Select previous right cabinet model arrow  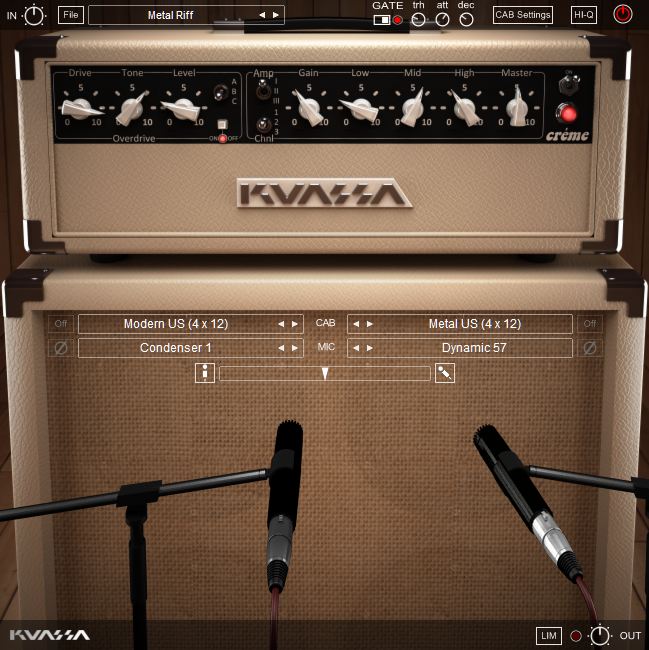point(356,324)
